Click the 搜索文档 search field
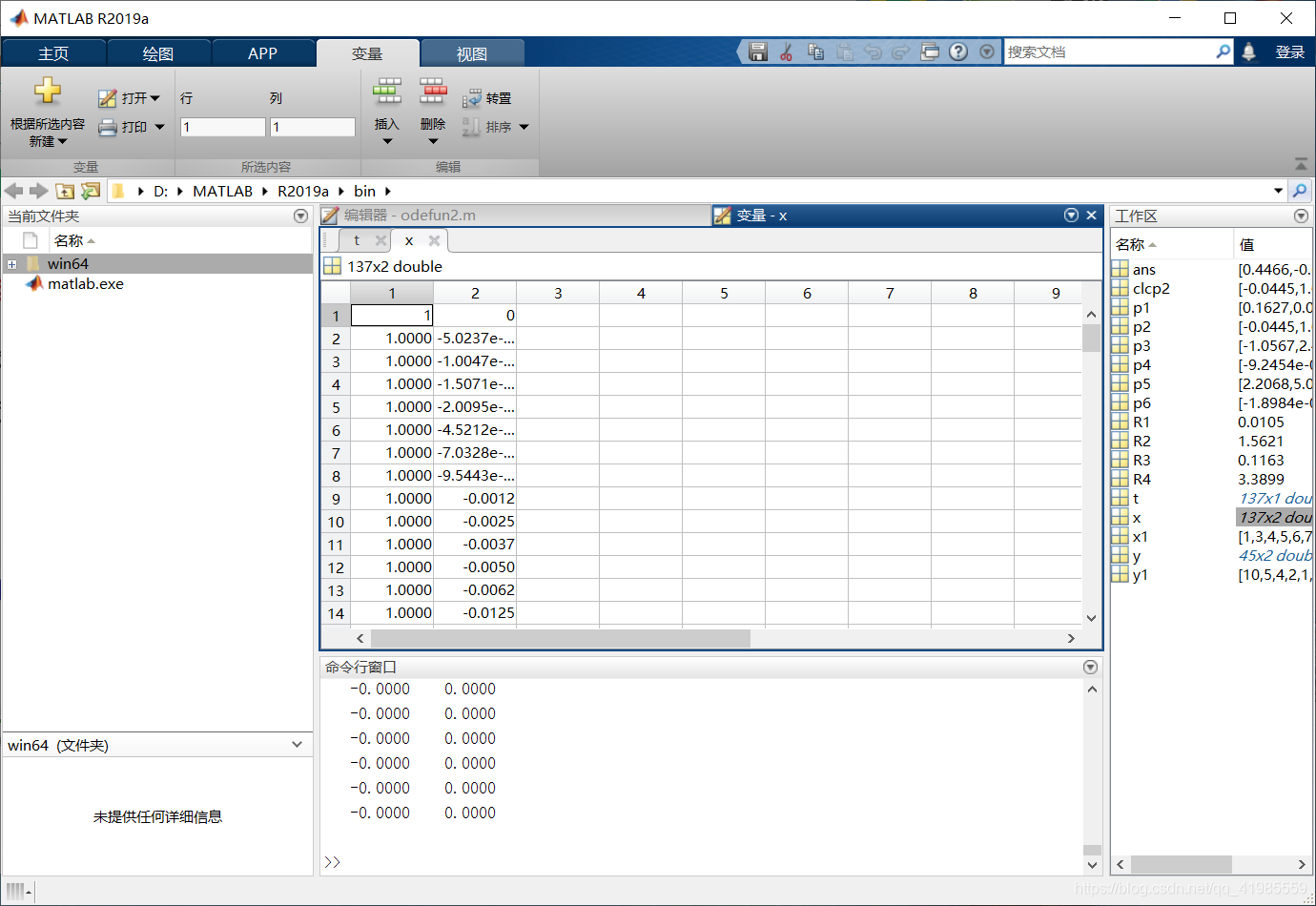 [x=1110, y=52]
